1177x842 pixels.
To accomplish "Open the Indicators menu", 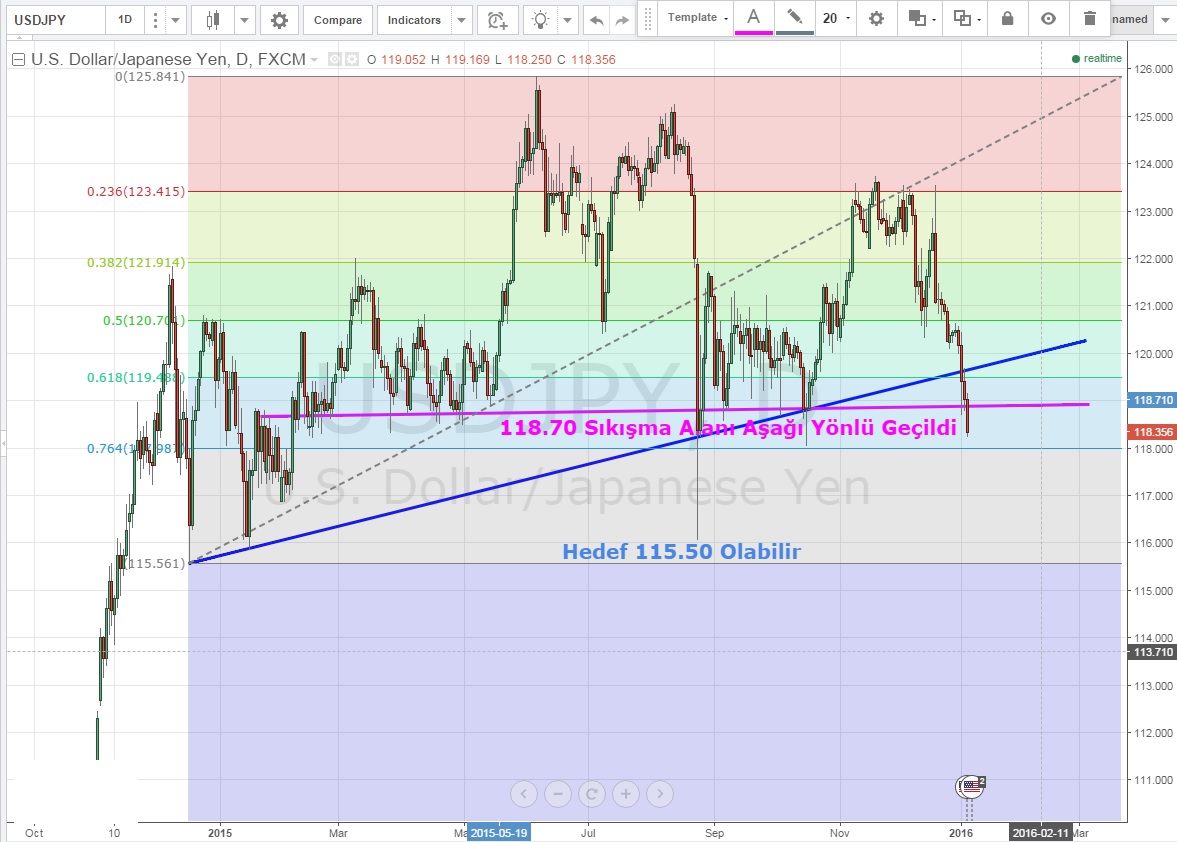I will (414, 20).
